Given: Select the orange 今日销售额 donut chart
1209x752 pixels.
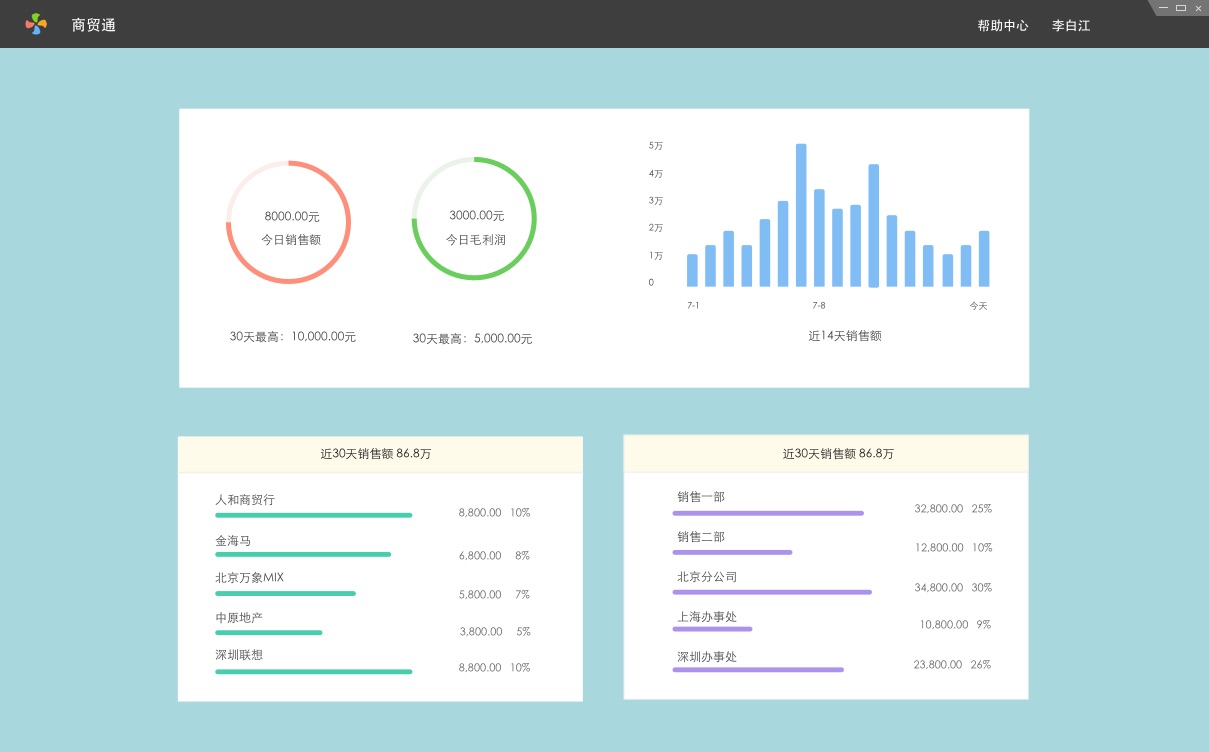Looking at the screenshot, I should coord(288,222).
